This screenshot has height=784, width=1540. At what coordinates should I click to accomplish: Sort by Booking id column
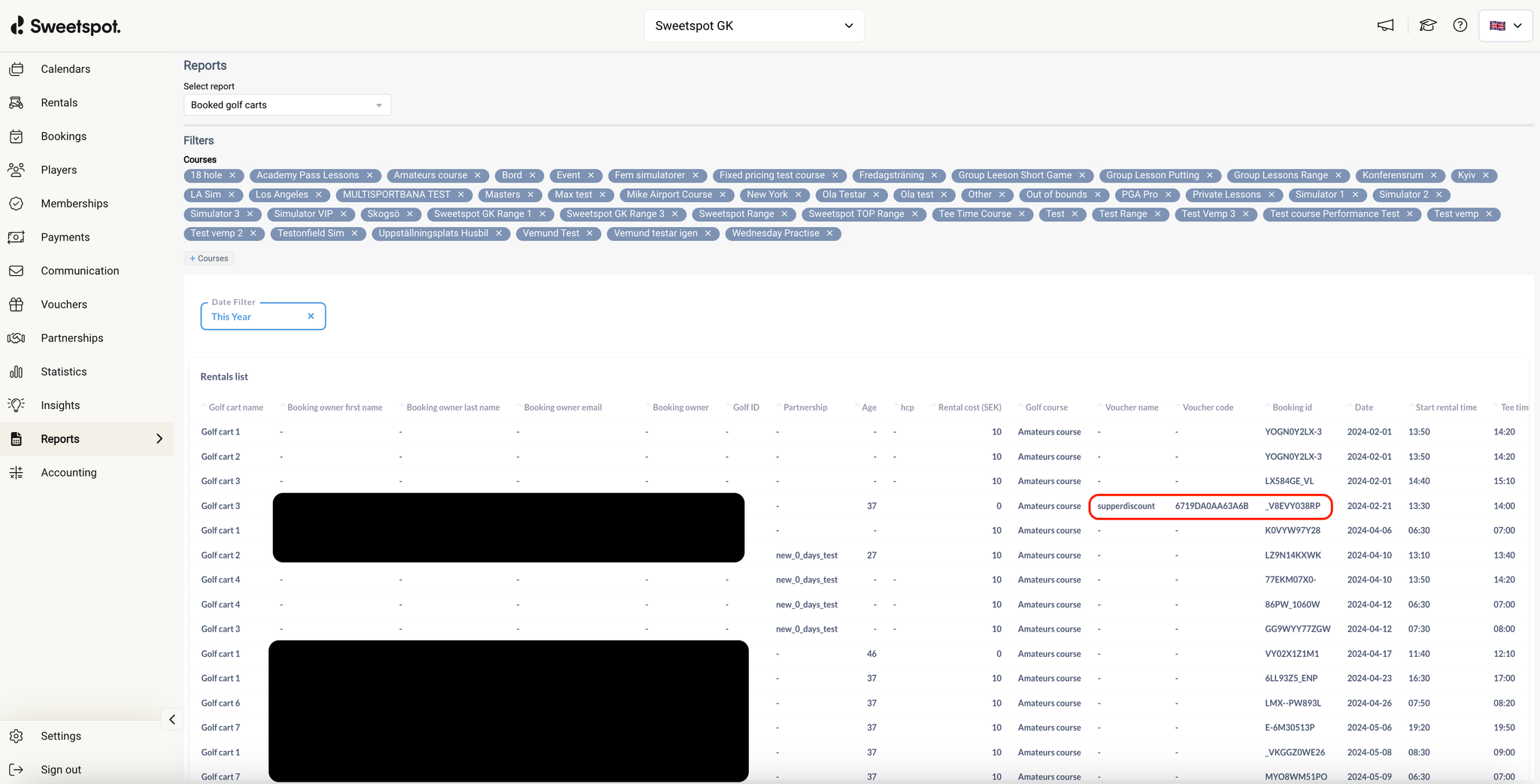[x=1292, y=407]
